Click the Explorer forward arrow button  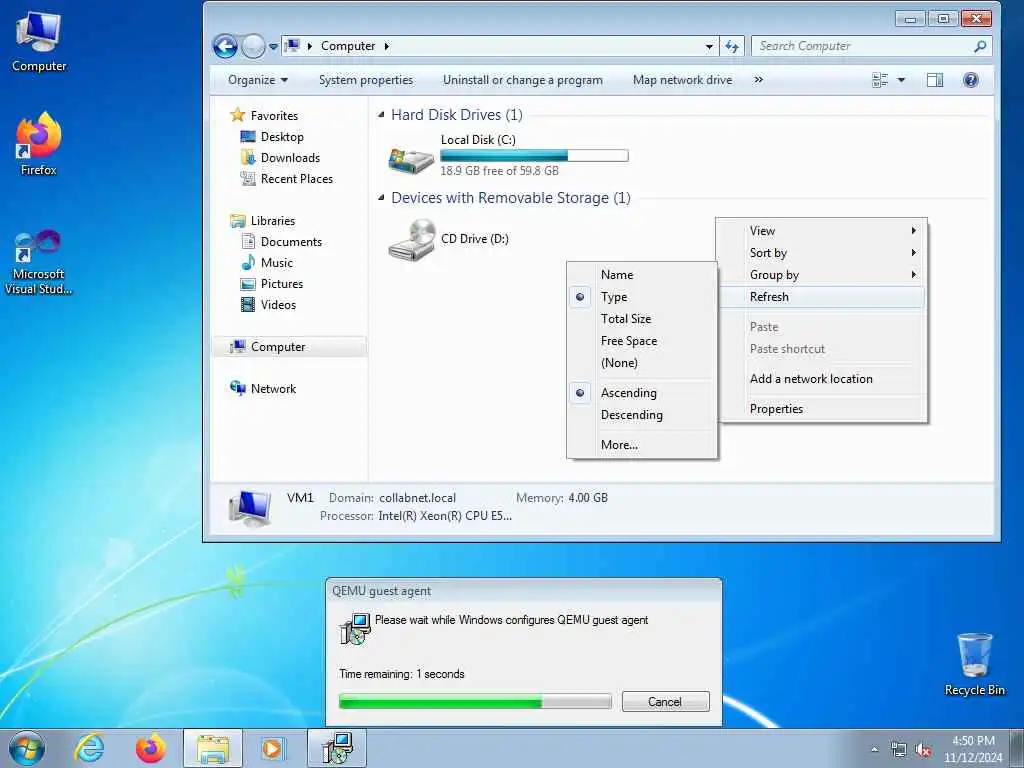[253, 46]
